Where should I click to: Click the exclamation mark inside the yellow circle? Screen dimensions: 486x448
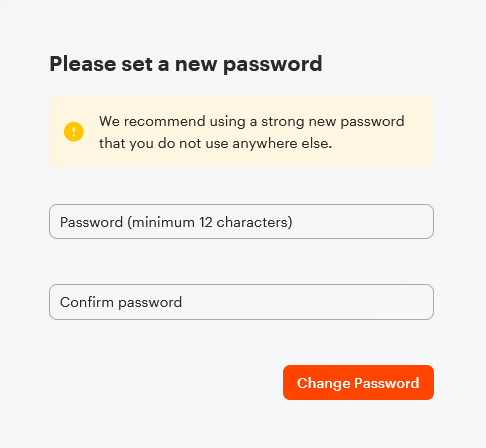[74, 132]
